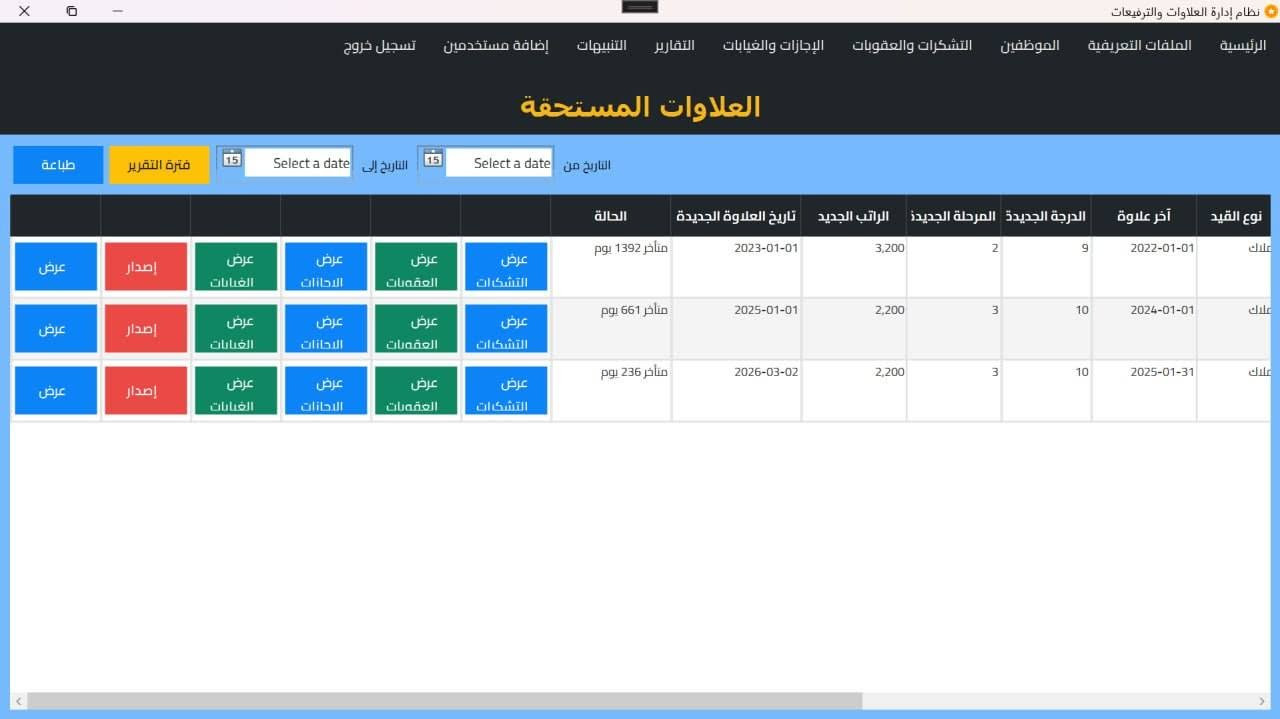Click the 'نوع القيد' column header
Viewport: 1280px width, 719px height.
coord(1234,216)
